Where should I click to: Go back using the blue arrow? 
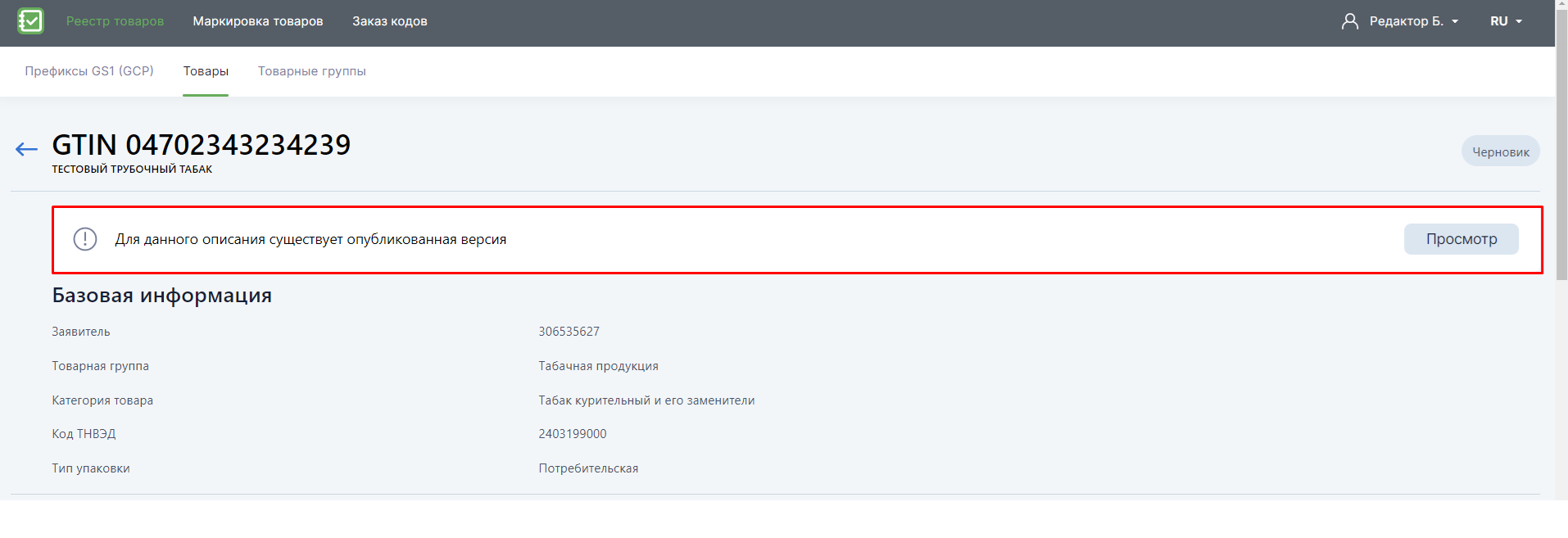(26, 149)
